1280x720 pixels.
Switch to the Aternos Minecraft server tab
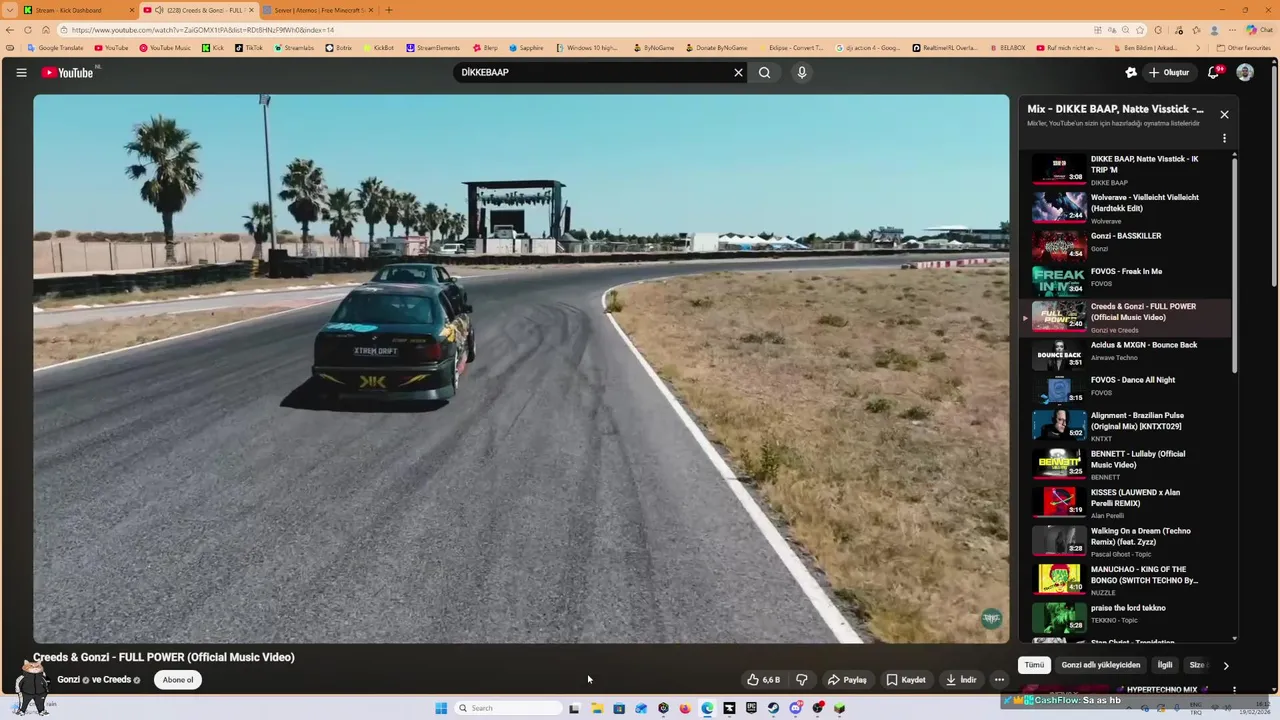[x=318, y=10]
